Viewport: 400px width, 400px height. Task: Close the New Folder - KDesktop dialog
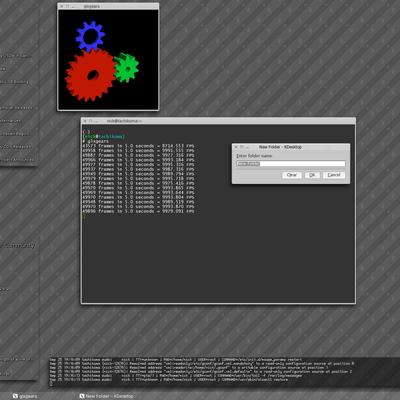[236, 147]
